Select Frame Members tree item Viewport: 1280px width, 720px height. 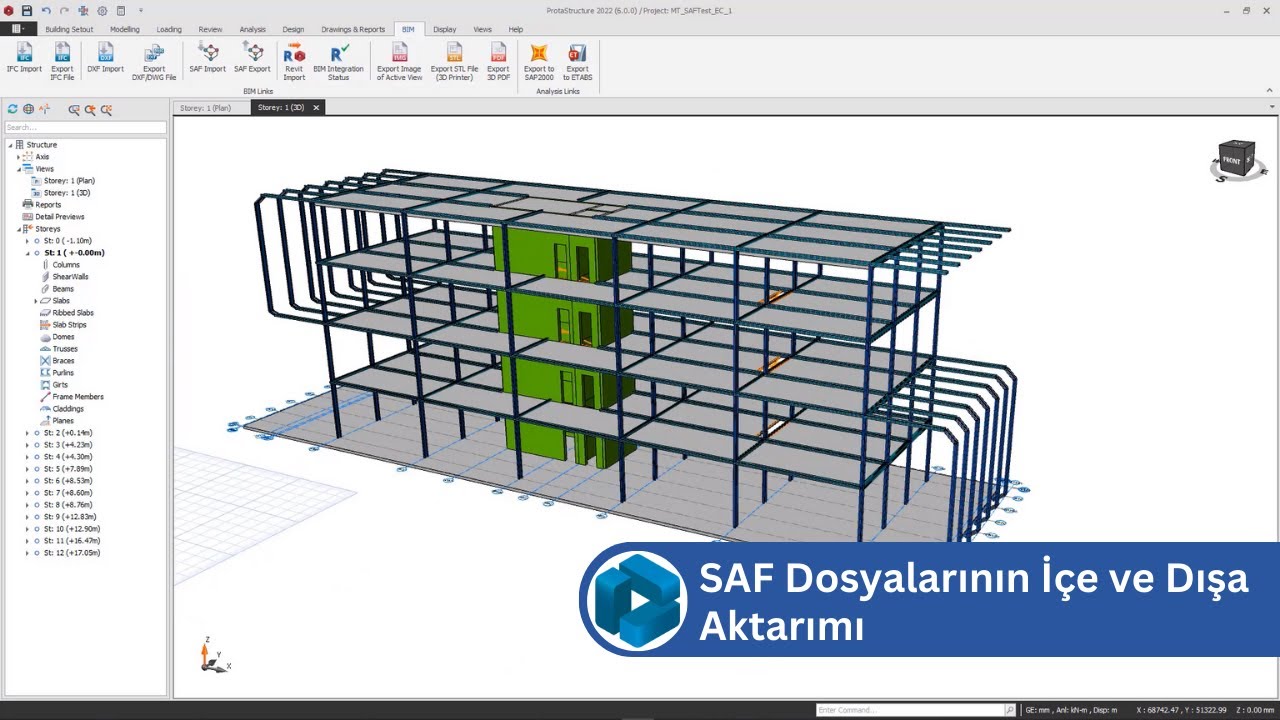point(78,397)
